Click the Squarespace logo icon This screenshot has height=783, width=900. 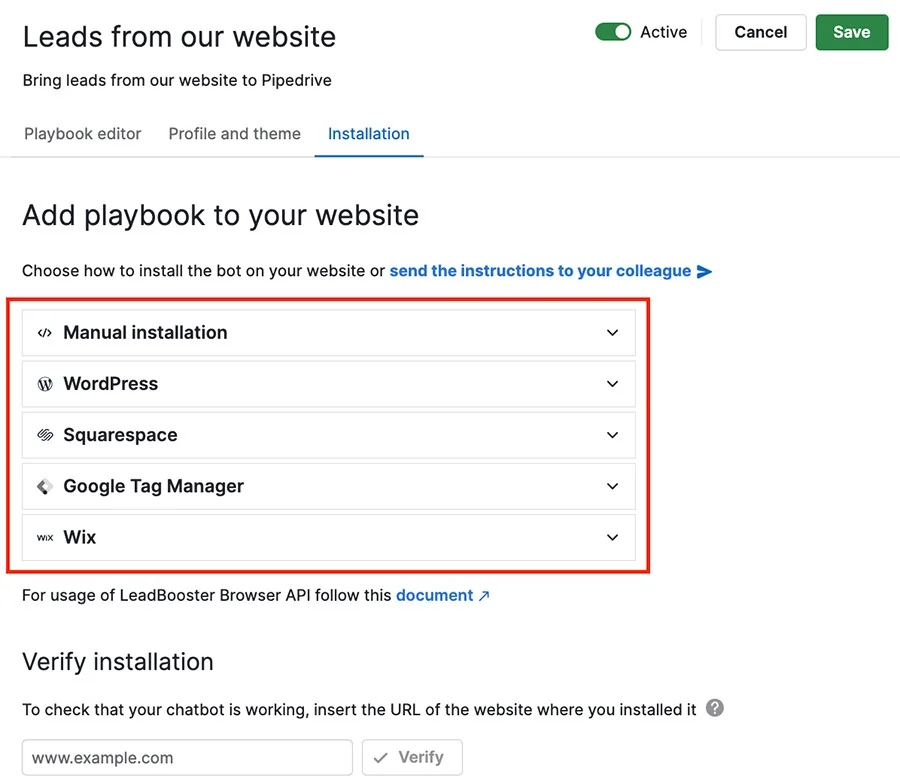coord(45,435)
